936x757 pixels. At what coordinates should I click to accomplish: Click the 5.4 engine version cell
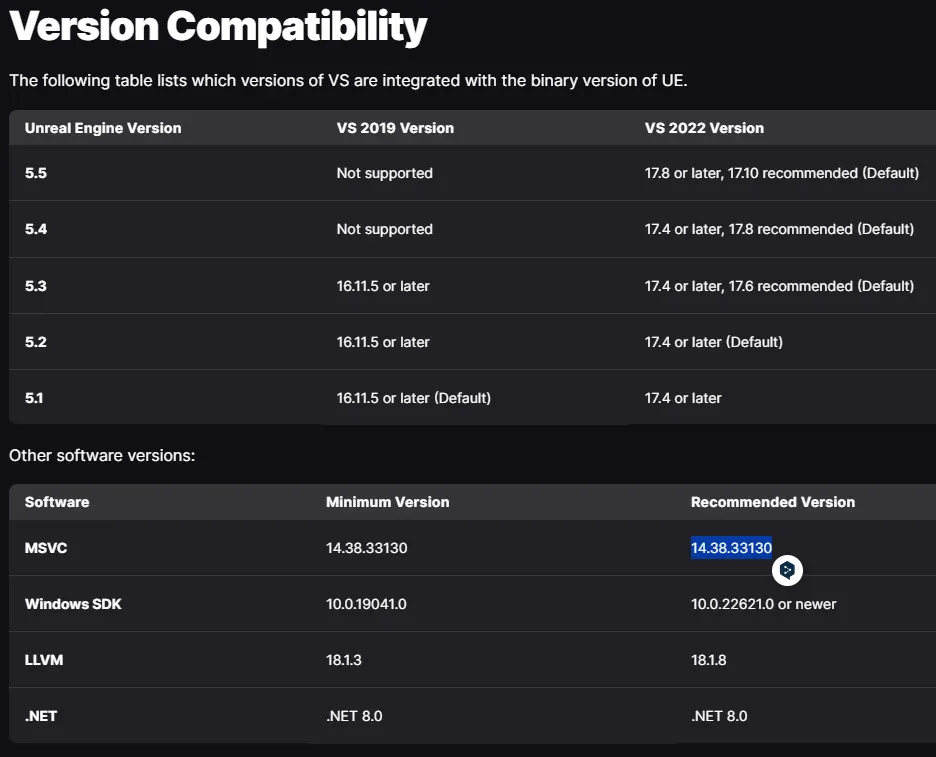tap(36, 229)
